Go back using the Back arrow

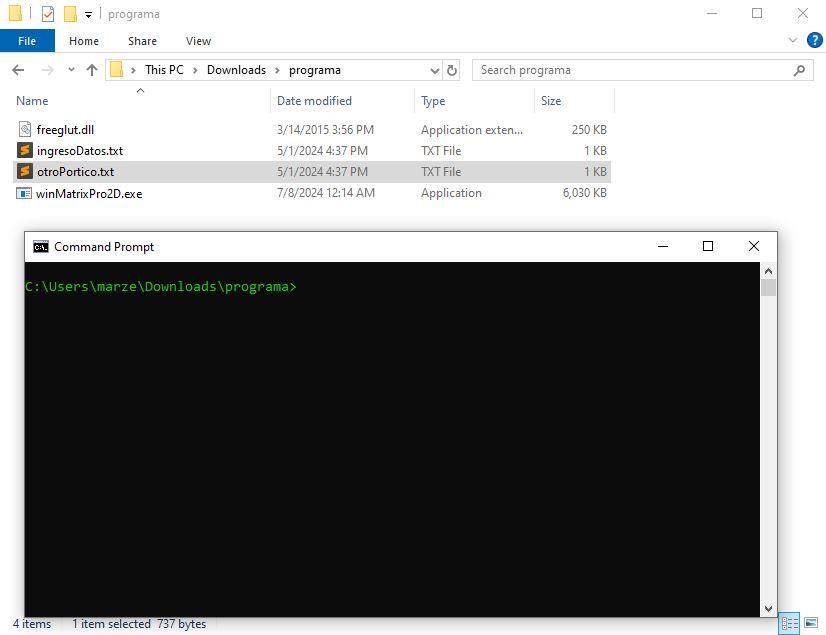(x=18, y=70)
